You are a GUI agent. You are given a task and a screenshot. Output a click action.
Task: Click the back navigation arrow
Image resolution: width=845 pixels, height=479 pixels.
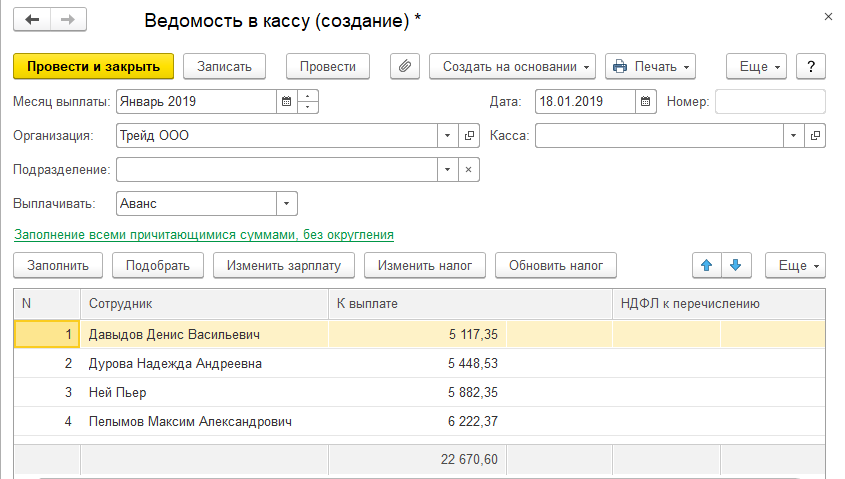click(33, 20)
